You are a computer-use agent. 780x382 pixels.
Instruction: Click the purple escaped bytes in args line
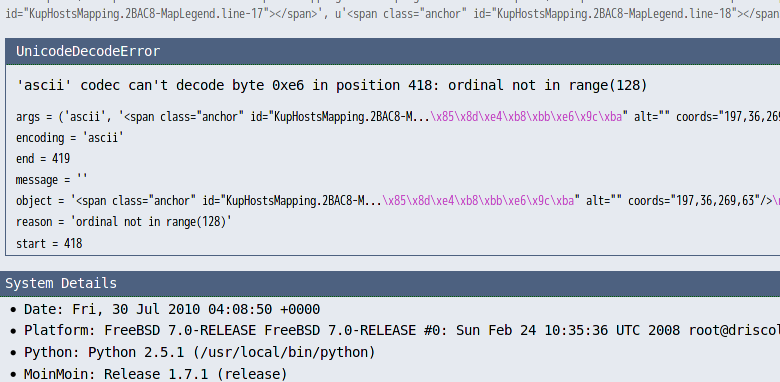point(526,117)
